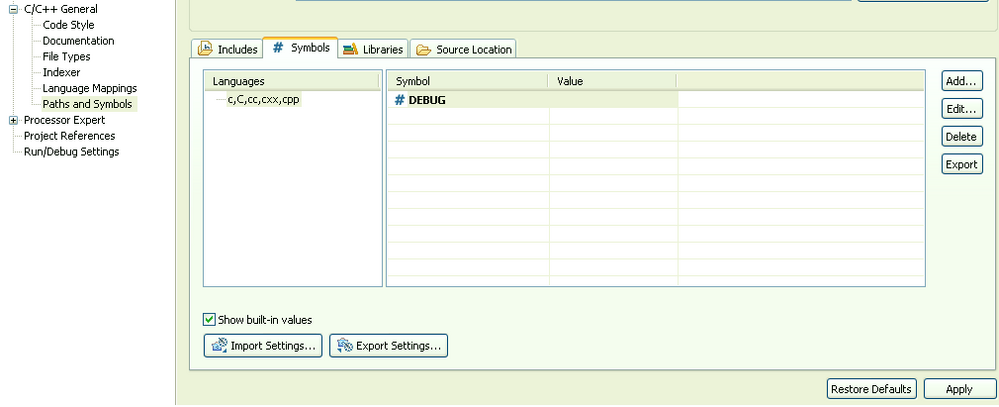Click the Export Settings... button

(x=389, y=346)
